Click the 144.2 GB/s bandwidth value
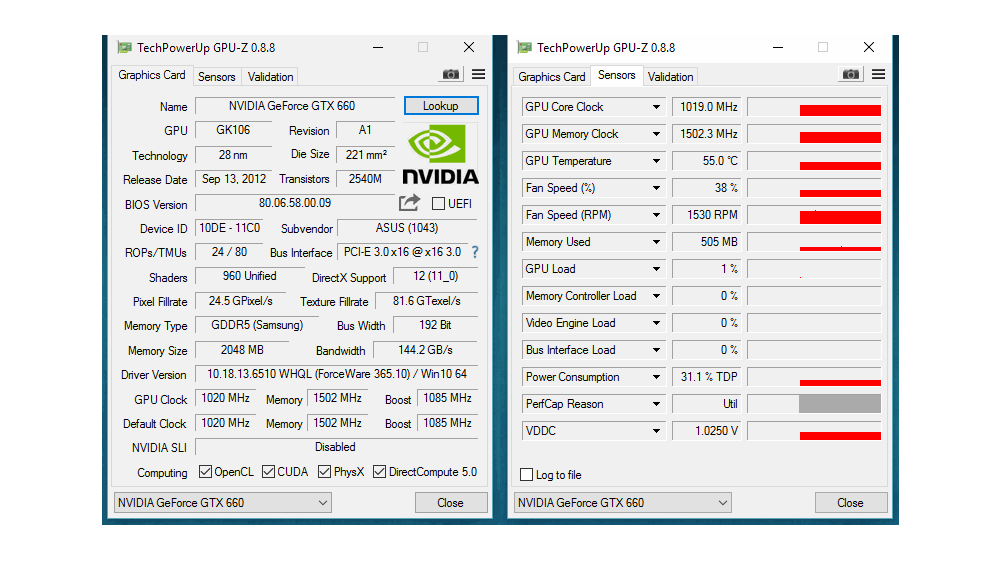The width and height of the screenshot is (1000, 563). [425, 350]
